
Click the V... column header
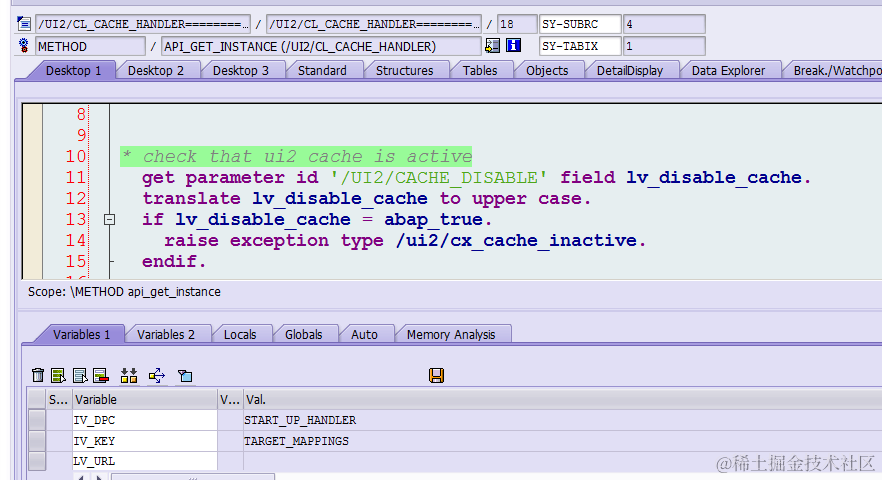(x=230, y=400)
